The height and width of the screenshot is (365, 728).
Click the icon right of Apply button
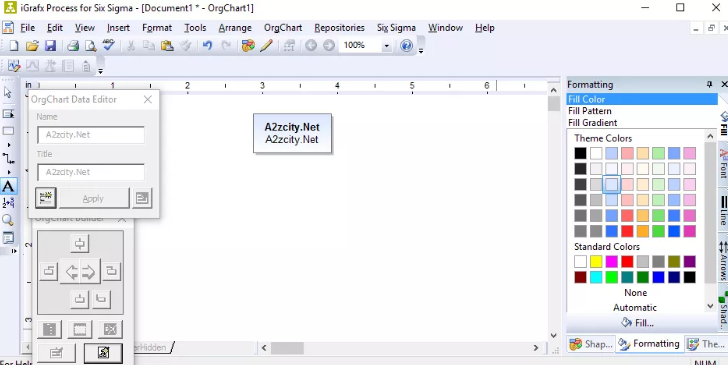pos(142,198)
